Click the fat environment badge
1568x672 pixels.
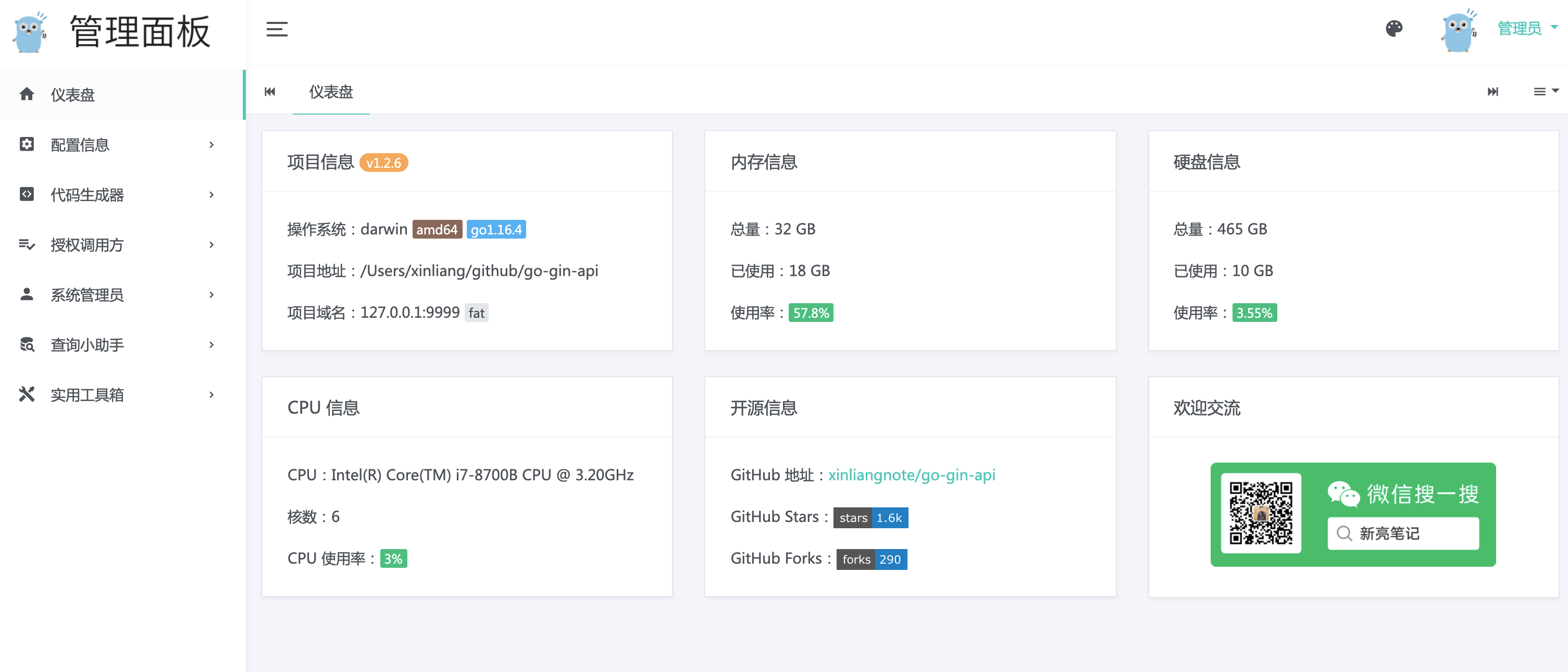click(477, 313)
